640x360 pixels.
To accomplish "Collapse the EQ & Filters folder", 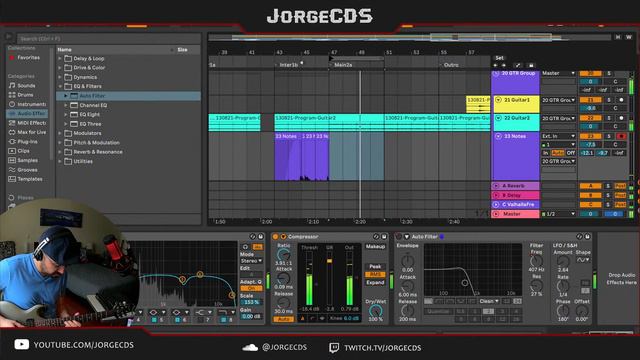I will pos(60,87).
